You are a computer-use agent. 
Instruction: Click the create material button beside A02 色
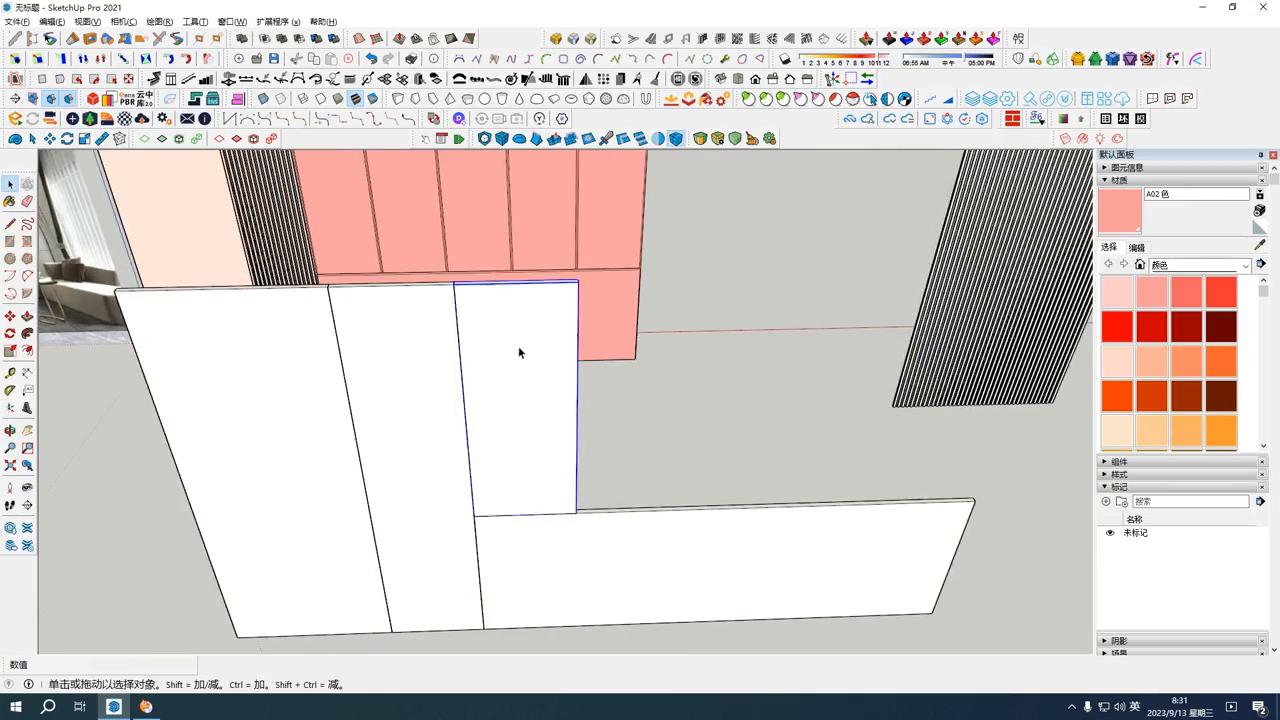pos(1259,195)
